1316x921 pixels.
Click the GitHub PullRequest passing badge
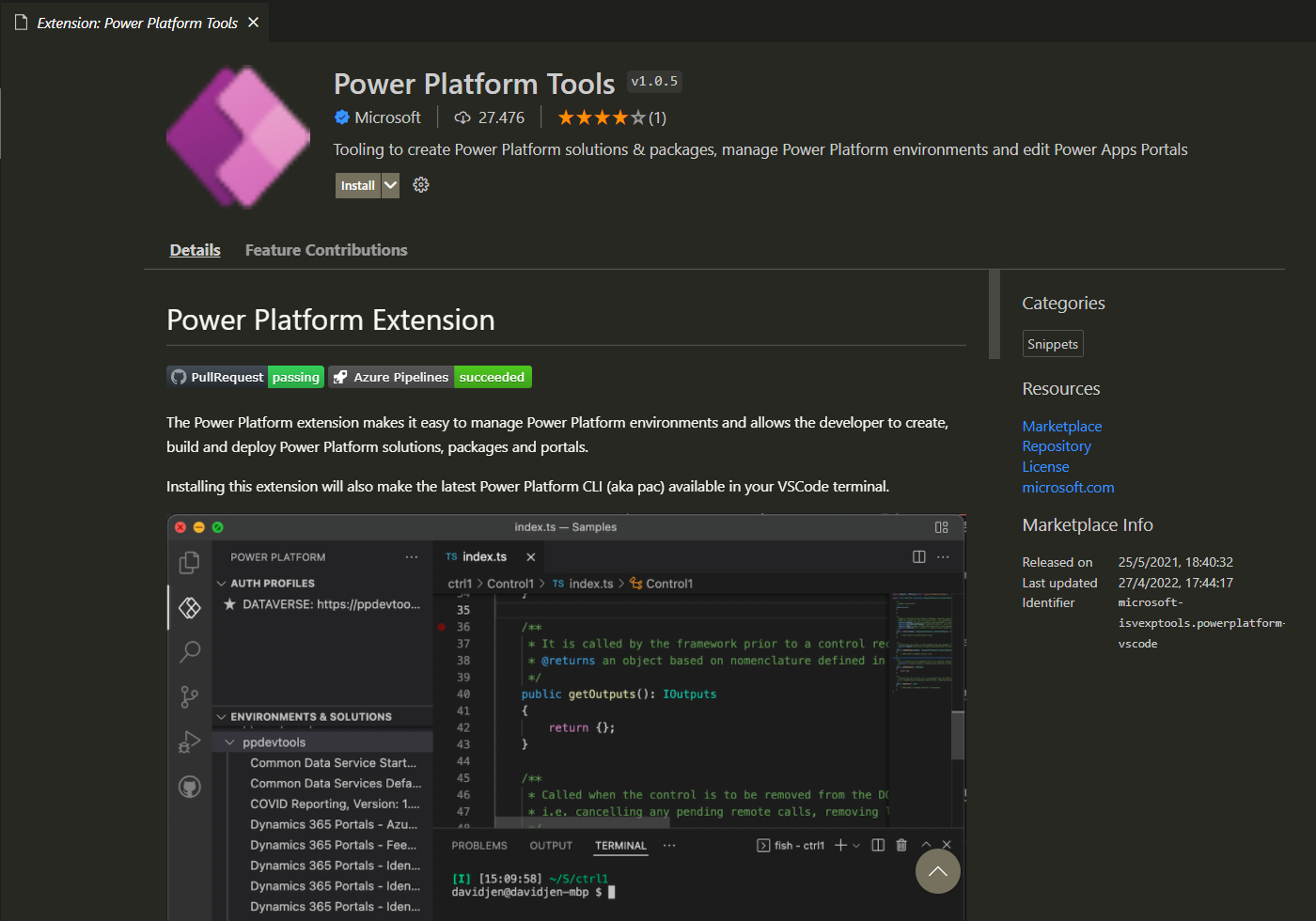point(244,376)
